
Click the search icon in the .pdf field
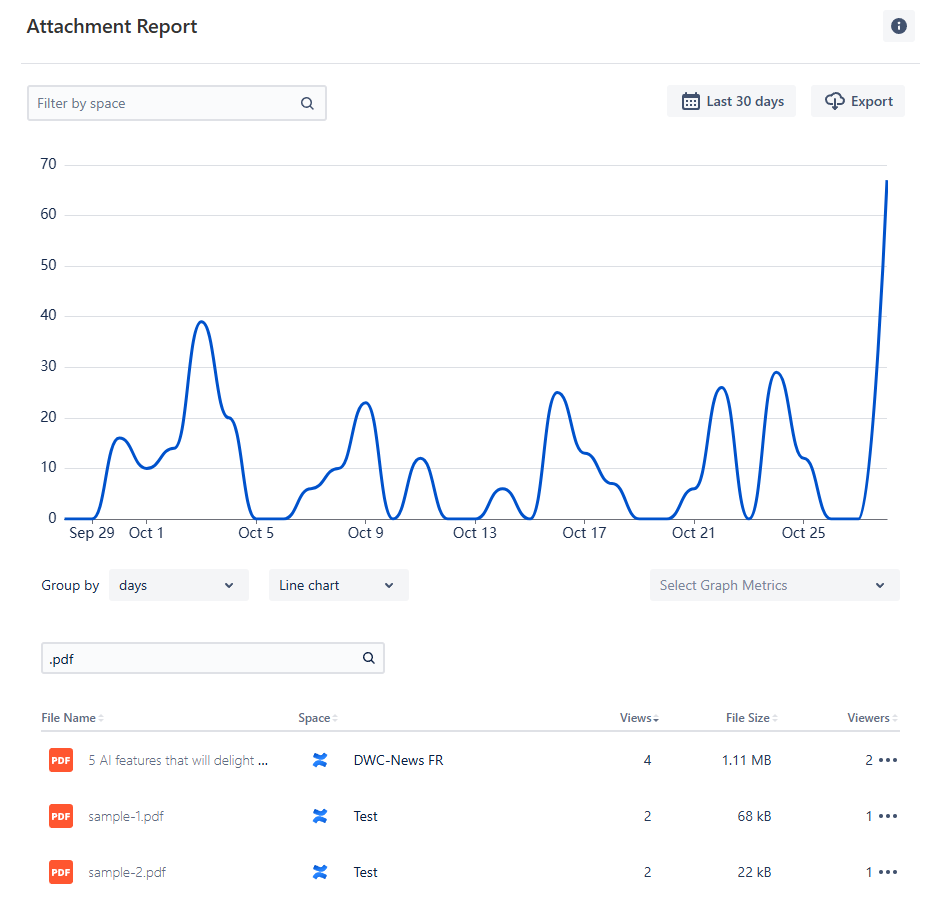click(x=369, y=658)
